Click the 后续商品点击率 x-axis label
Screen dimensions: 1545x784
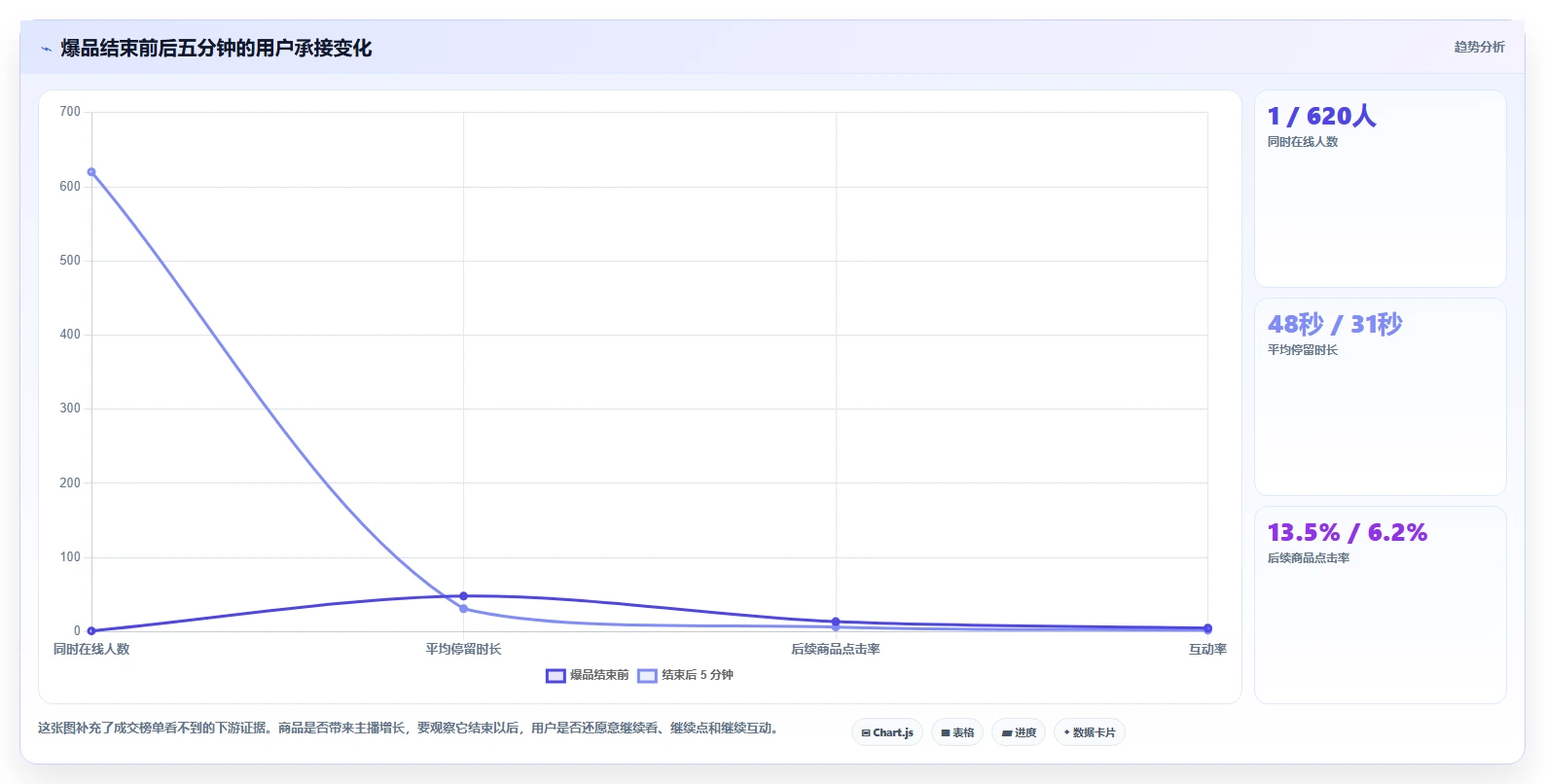[x=836, y=649]
